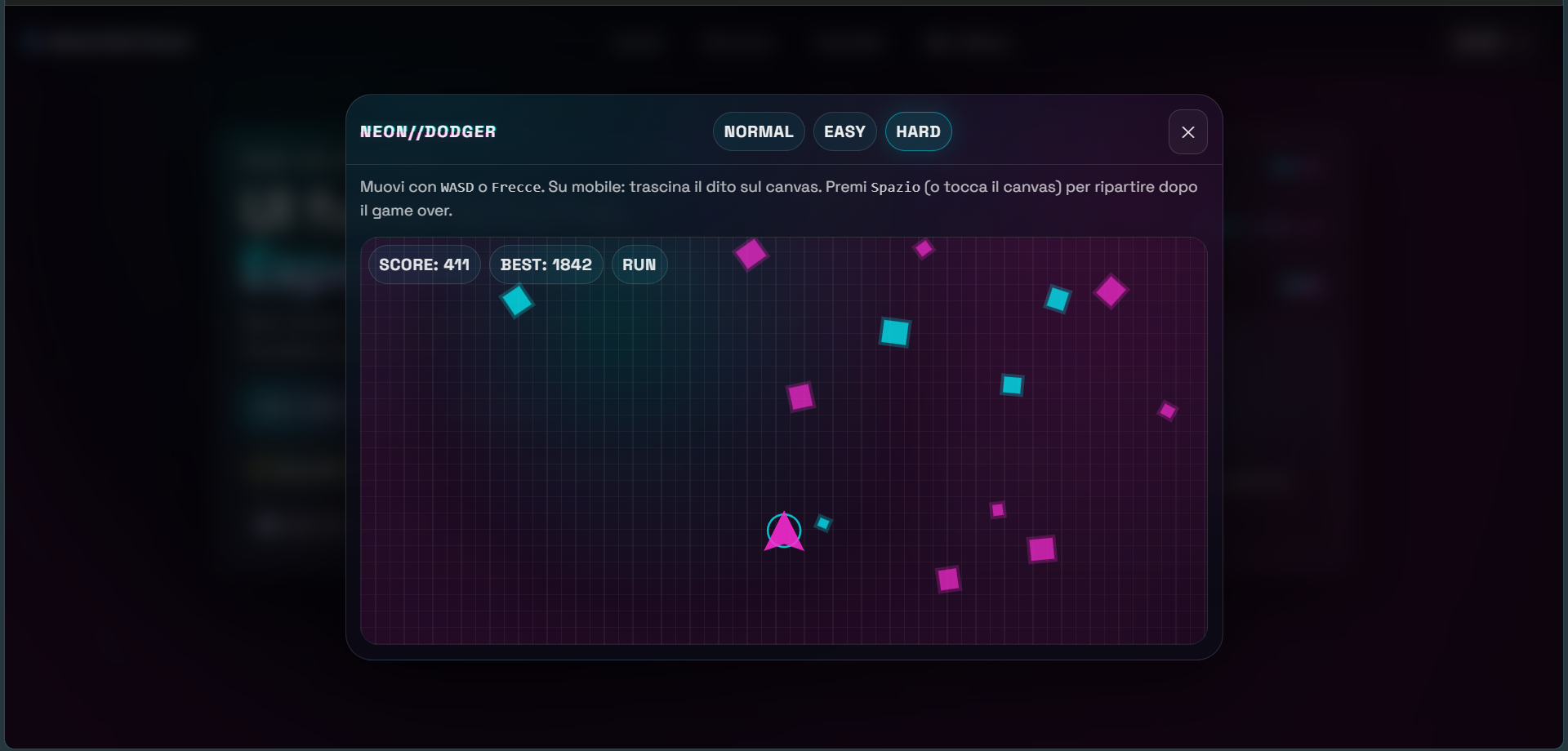1568x751 pixels.
Task: Switch difficulty to NORMAL
Action: pyautogui.click(x=758, y=131)
